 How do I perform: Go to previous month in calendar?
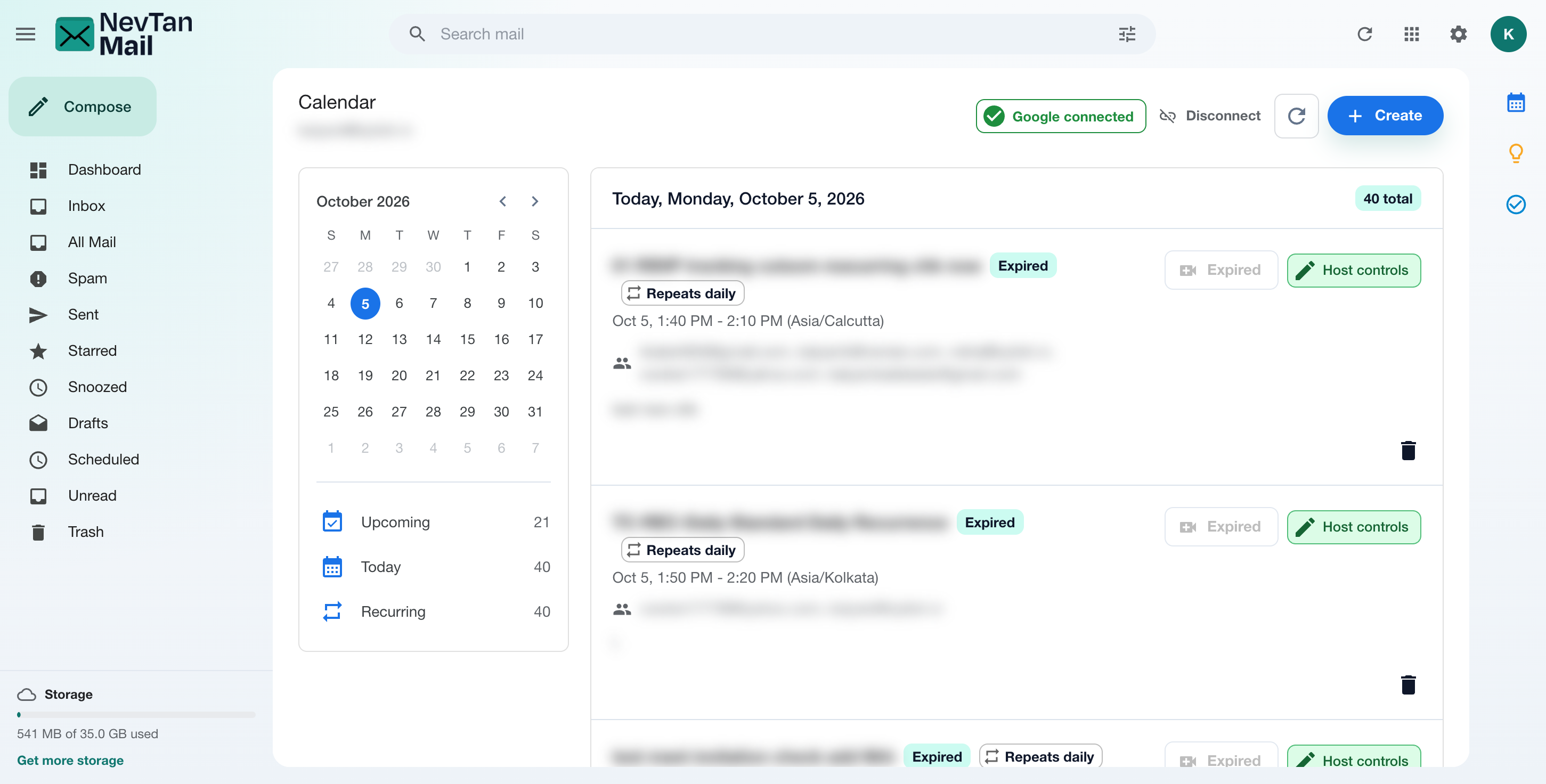point(503,201)
